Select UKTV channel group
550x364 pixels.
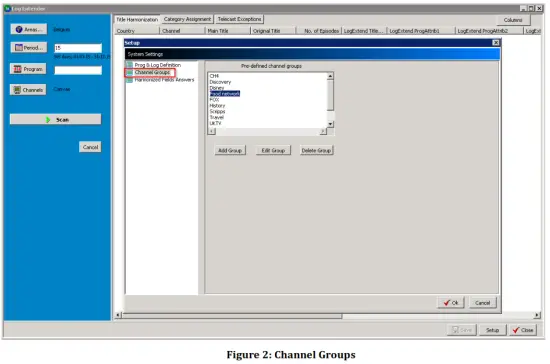[215, 123]
